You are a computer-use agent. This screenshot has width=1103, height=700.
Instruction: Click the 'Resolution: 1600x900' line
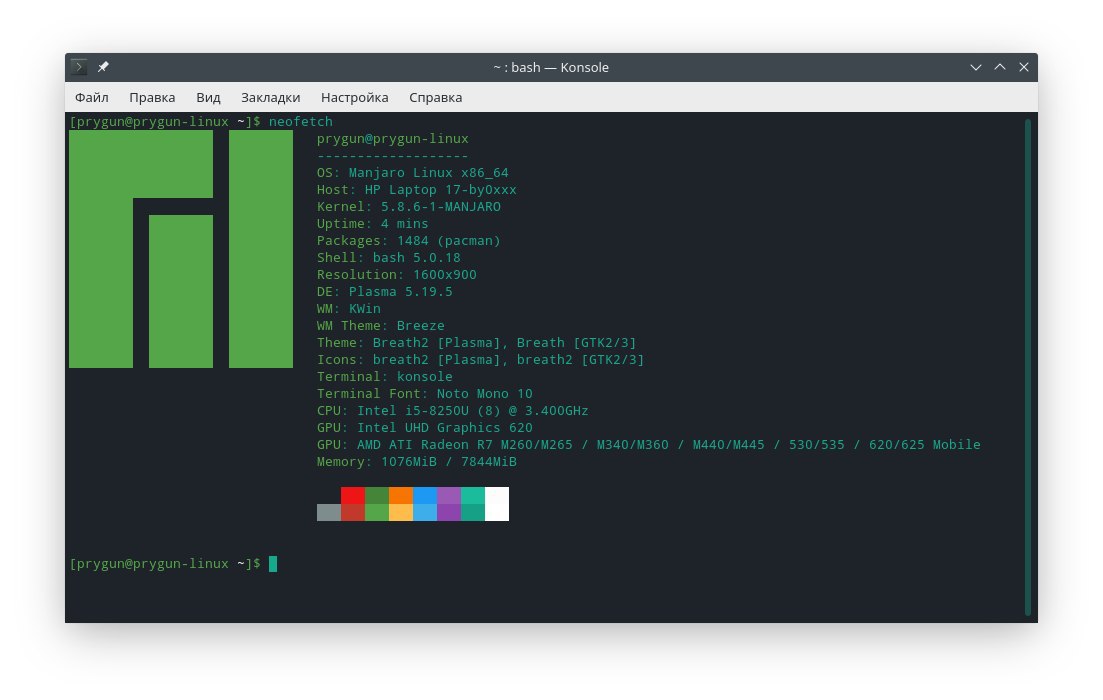tap(397, 274)
